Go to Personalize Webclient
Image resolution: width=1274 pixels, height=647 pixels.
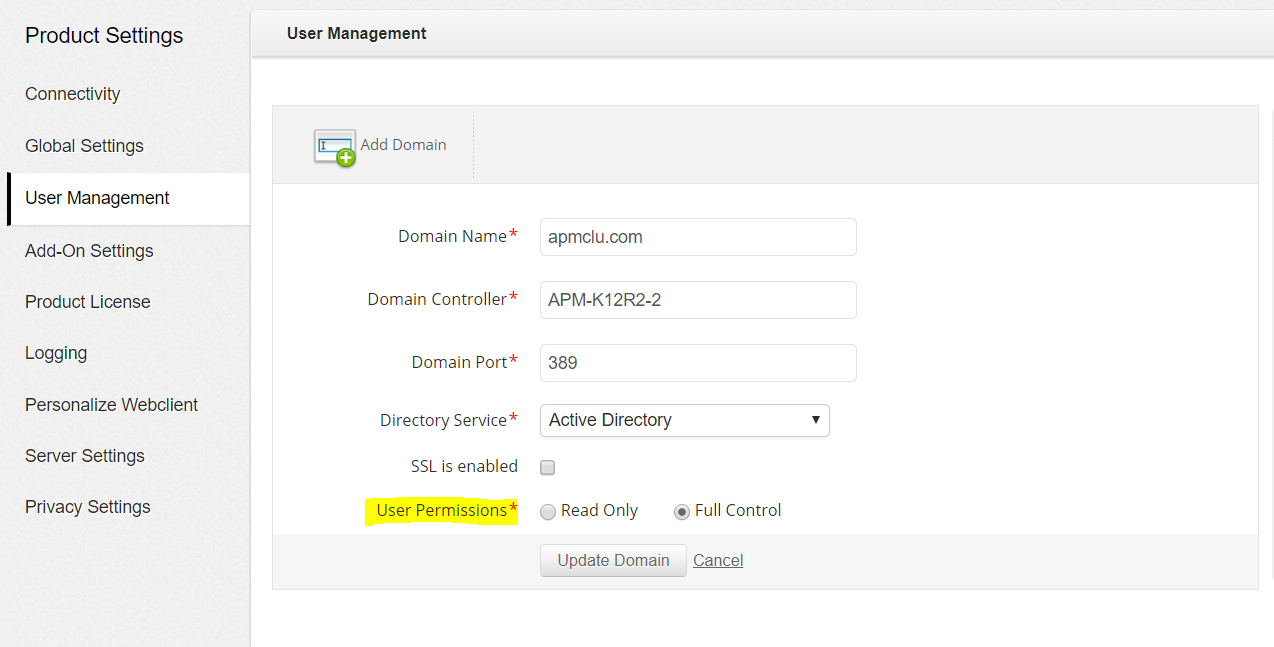click(111, 405)
